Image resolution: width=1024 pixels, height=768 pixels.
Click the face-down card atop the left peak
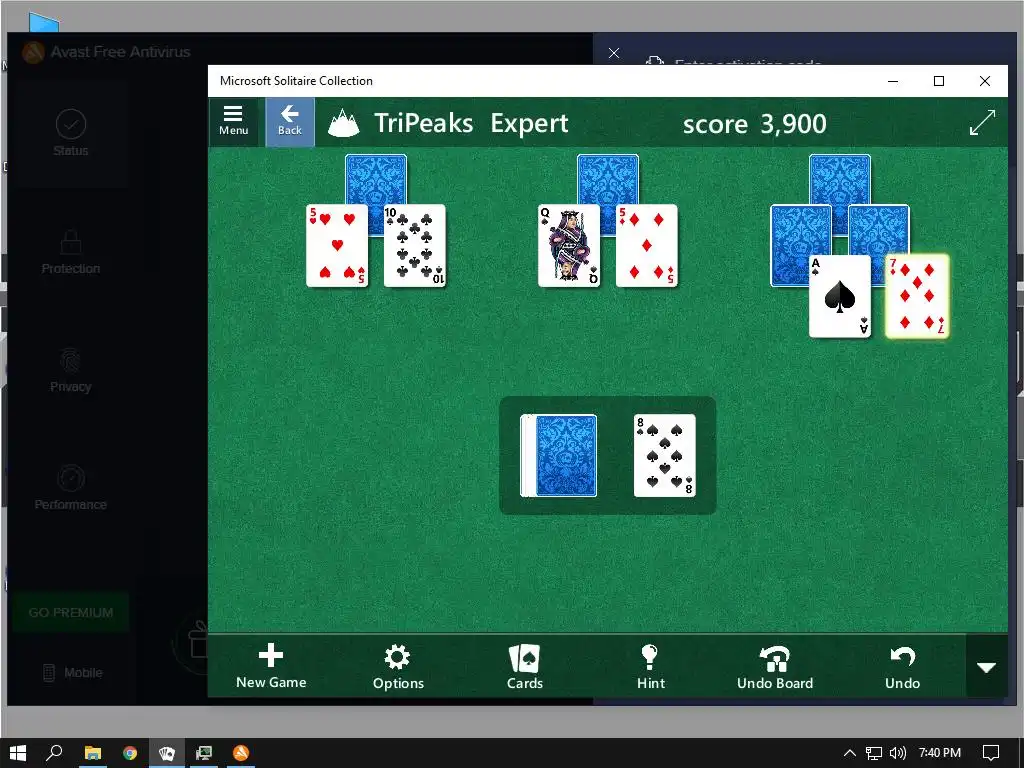[x=376, y=179]
